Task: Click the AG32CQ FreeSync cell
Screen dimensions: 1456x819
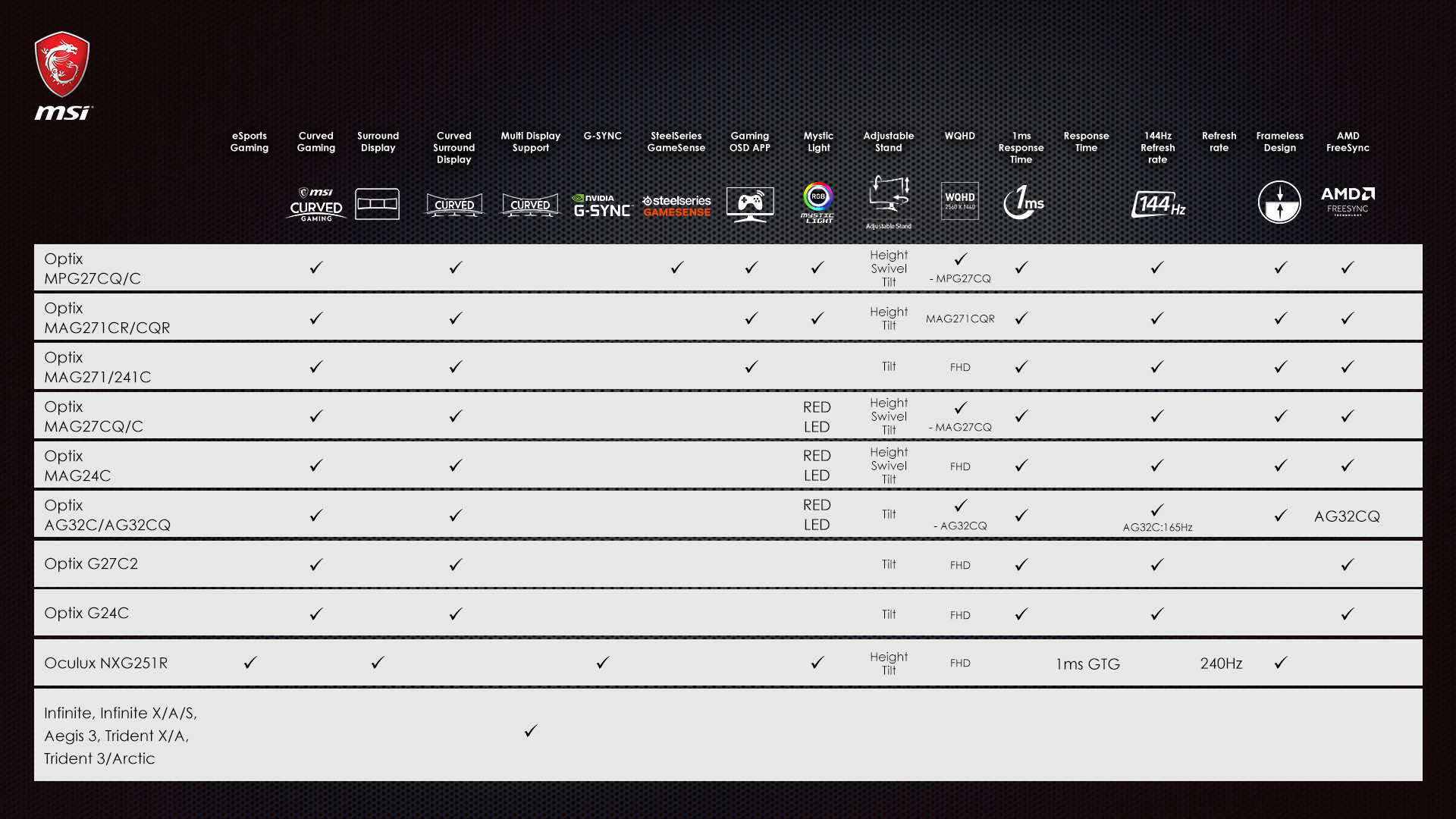Action: click(x=1347, y=516)
